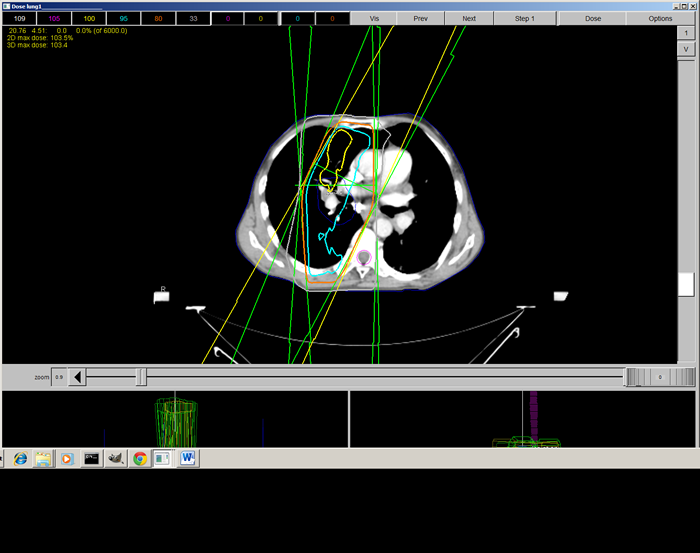The height and width of the screenshot is (553, 700).
Task: Click the vertical slice scrollbar thumb
Action: point(686,284)
